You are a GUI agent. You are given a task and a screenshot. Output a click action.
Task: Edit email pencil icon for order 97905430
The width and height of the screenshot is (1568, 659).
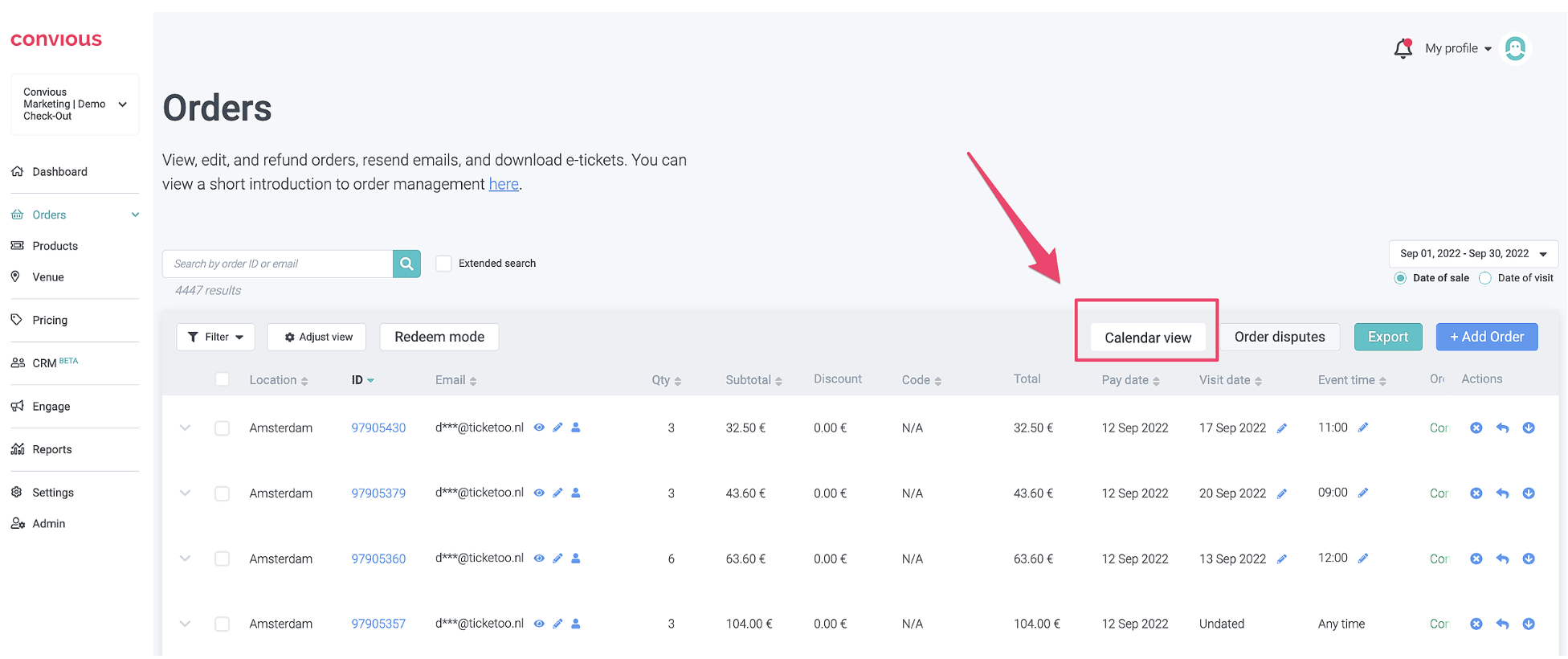(x=557, y=428)
